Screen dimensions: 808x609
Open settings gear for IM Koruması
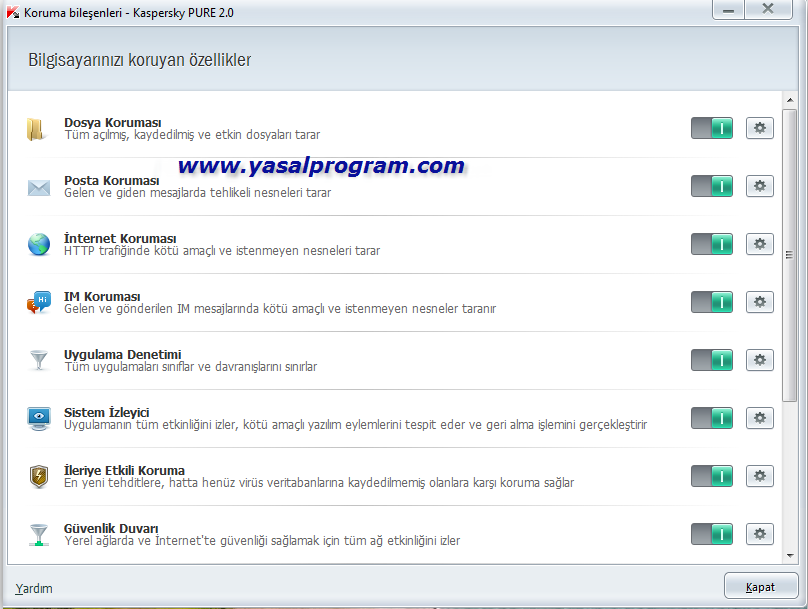(760, 302)
